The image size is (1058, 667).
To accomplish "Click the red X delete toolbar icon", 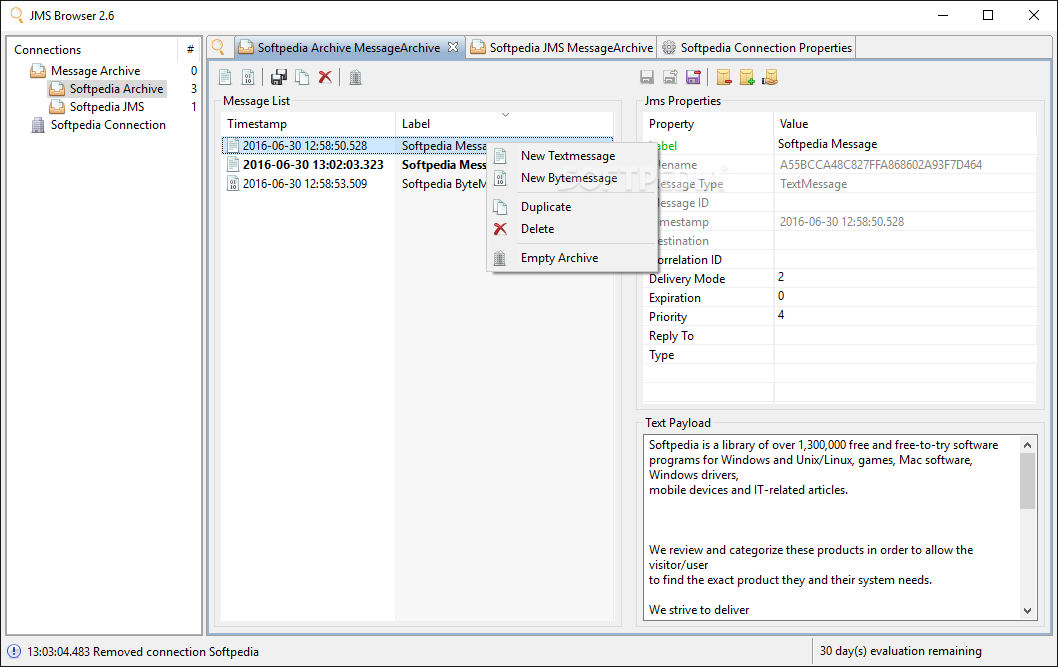I will pyautogui.click(x=325, y=77).
